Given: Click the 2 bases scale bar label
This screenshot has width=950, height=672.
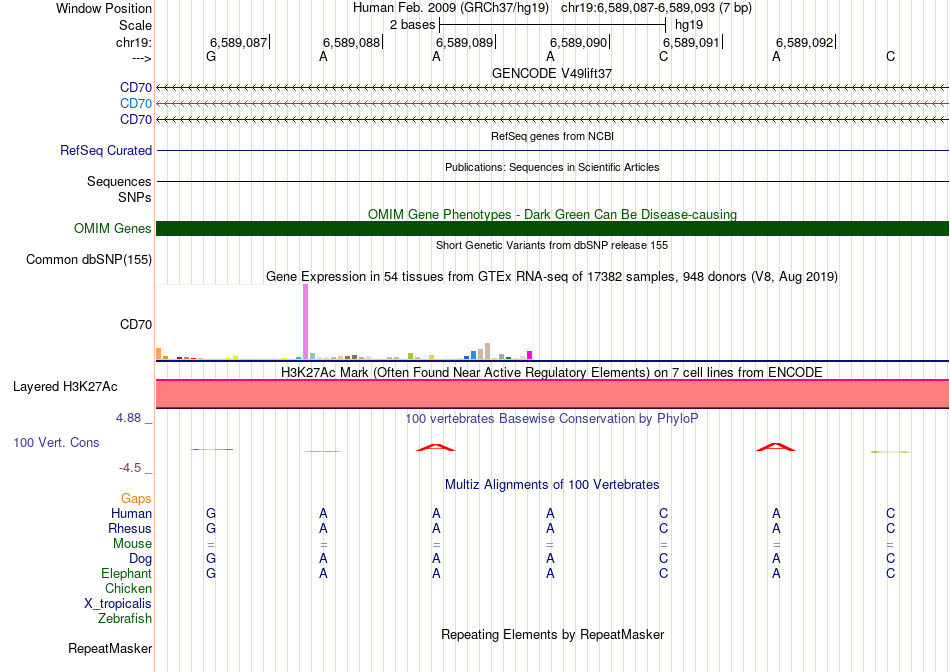Looking at the screenshot, I should pos(412,25).
